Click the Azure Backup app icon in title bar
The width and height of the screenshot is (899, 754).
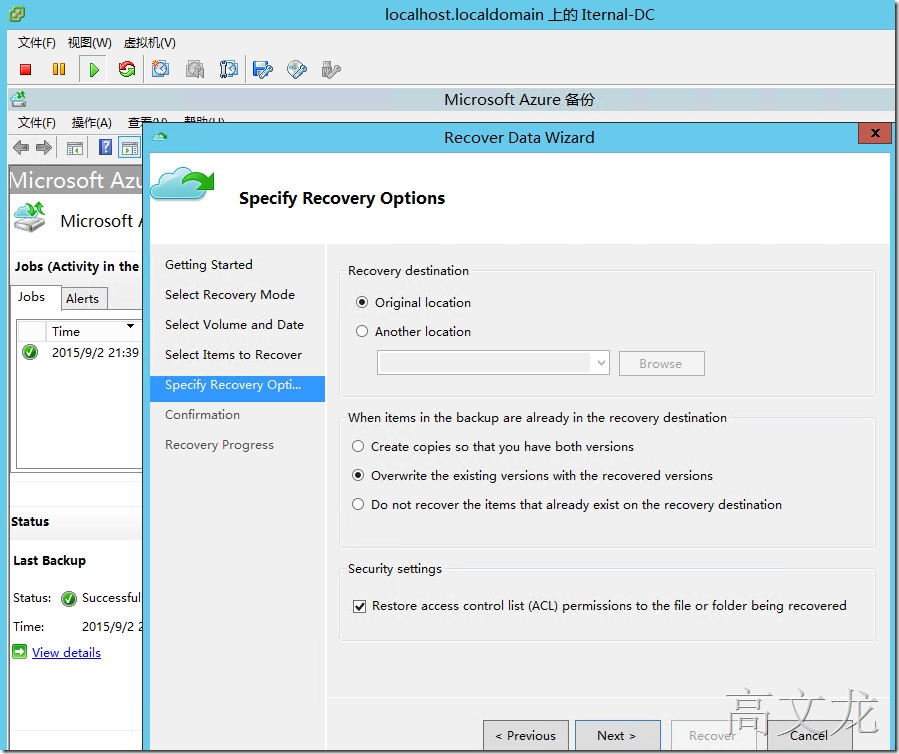click(18, 99)
